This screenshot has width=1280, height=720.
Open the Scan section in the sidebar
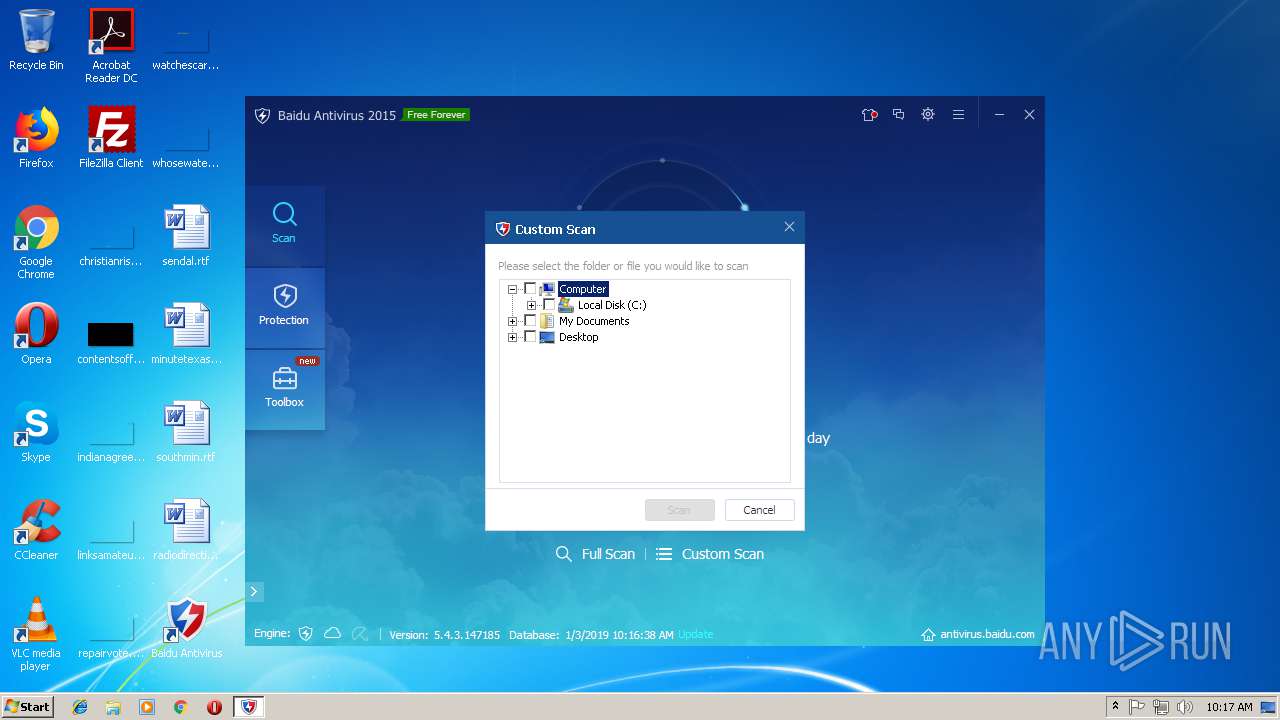click(x=284, y=225)
